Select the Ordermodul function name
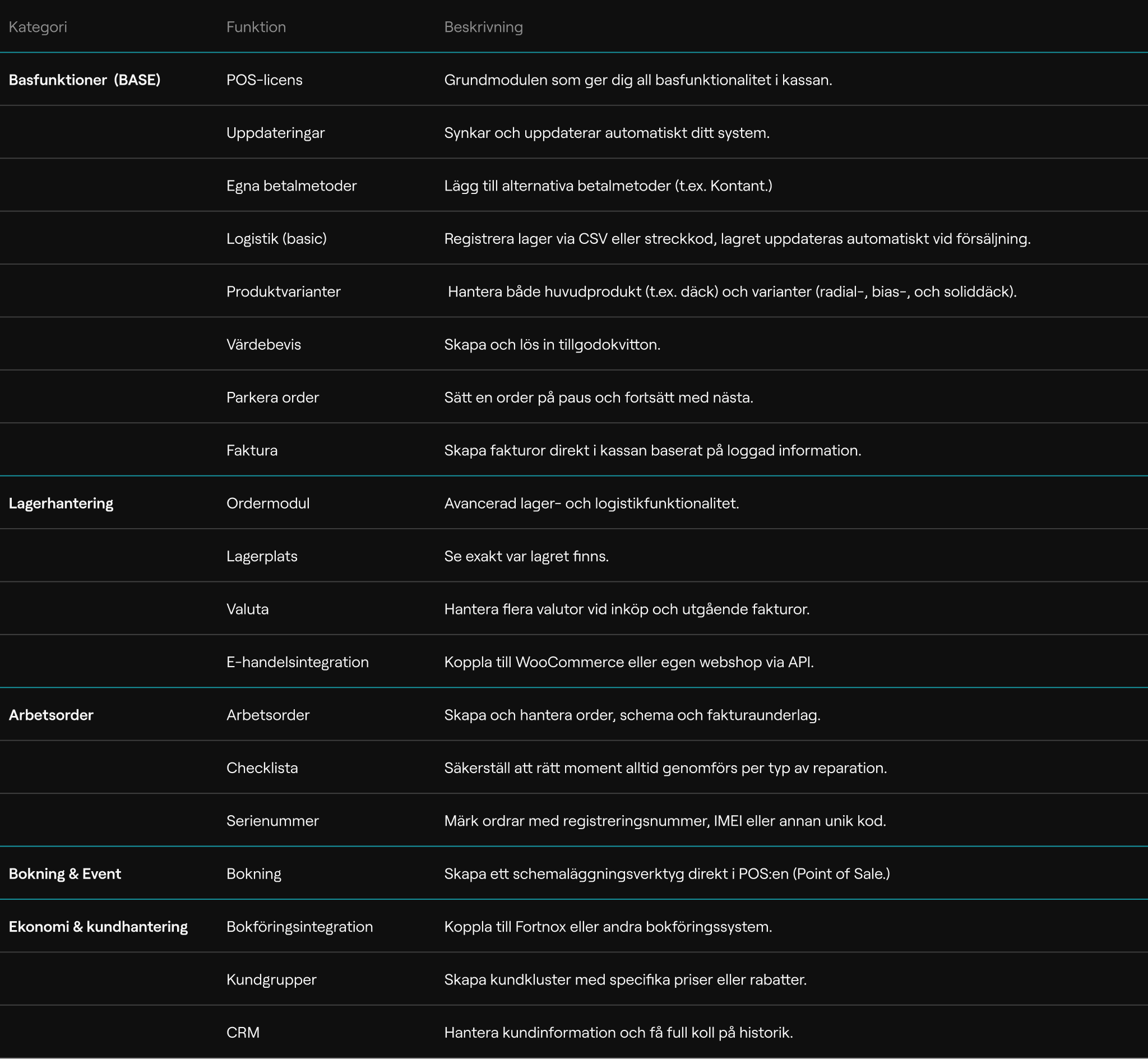The image size is (1148, 1059). click(x=267, y=503)
